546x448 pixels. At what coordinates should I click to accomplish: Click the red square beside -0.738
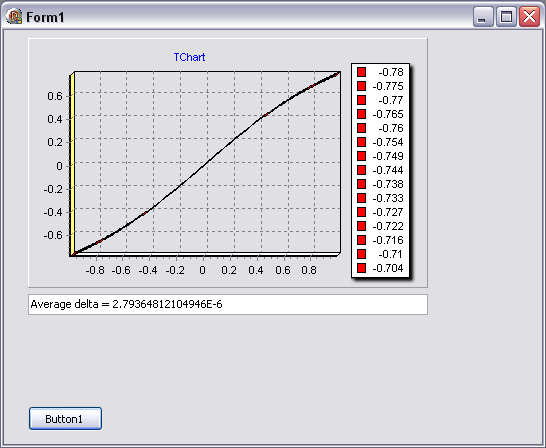coord(361,184)
